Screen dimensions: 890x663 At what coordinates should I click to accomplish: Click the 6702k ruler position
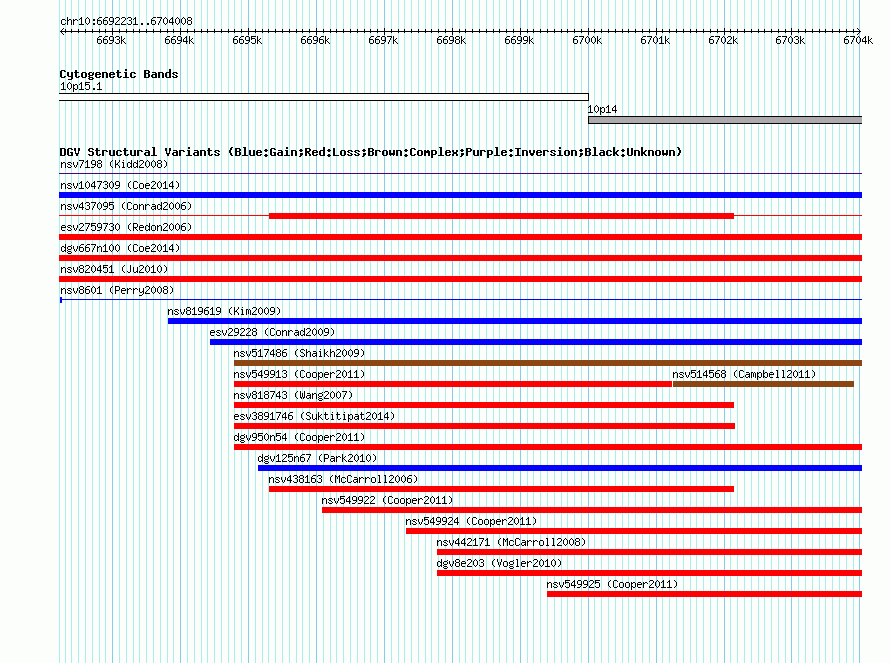point(723,40)
